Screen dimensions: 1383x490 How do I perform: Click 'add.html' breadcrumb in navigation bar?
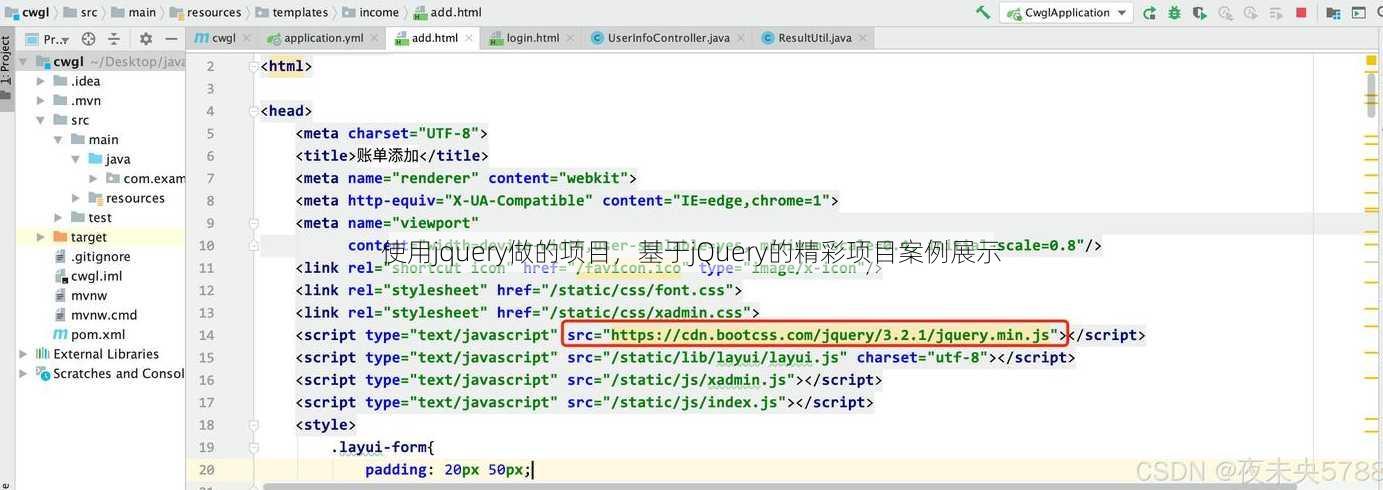447,13
